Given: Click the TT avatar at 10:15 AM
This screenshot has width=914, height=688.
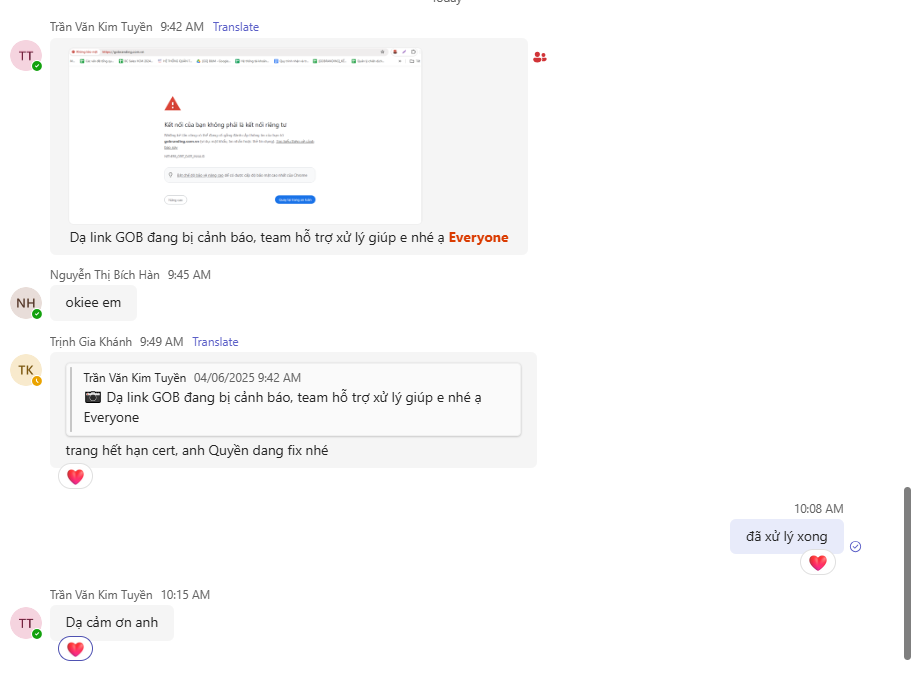Looking at the screenshot, I should click(26, 623).
